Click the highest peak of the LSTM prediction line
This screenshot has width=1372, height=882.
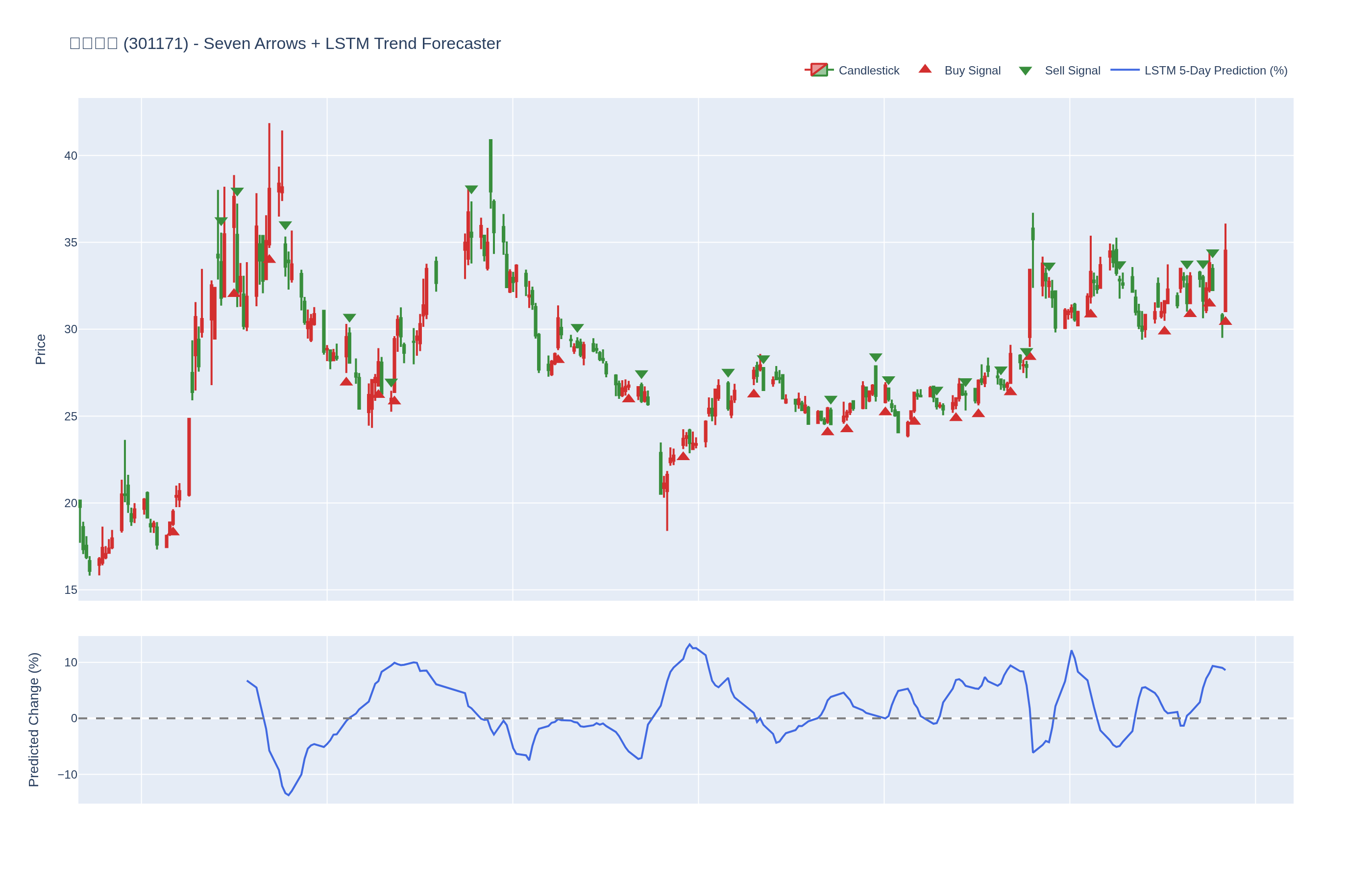coord(689,644)
